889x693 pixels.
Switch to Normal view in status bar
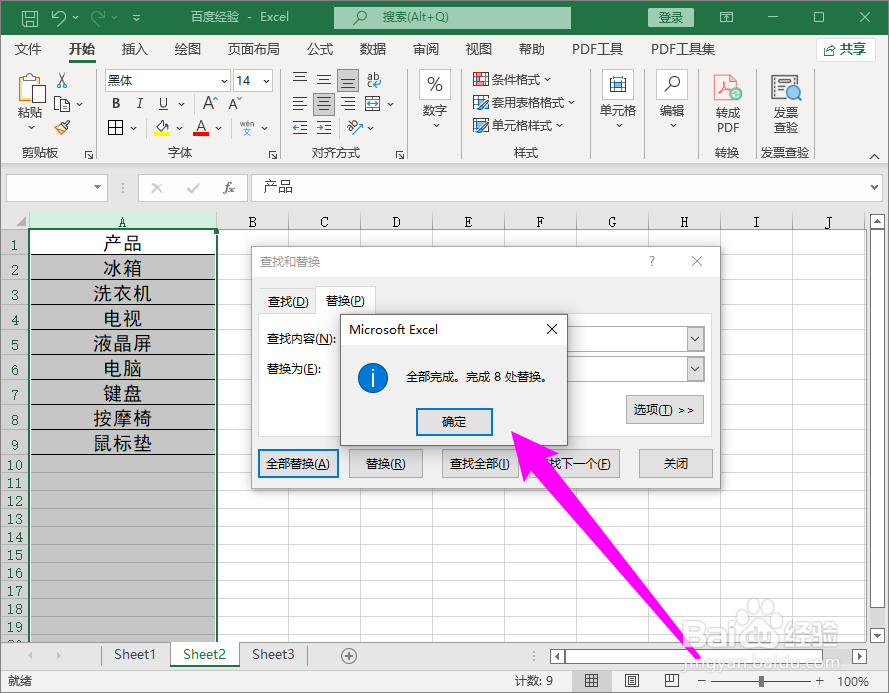click(x=591, y=681)
